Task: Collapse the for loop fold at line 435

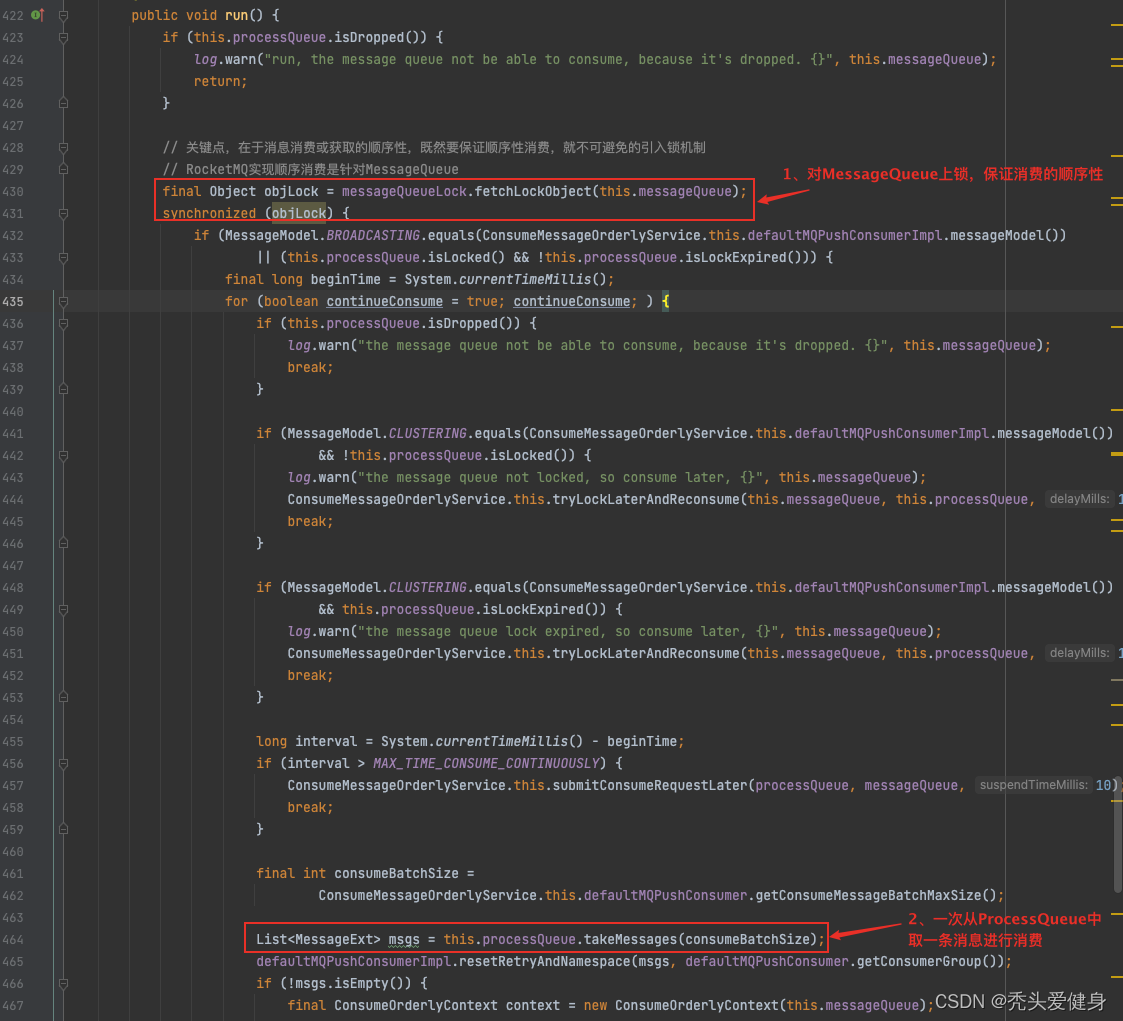Action: coord(64,302)
